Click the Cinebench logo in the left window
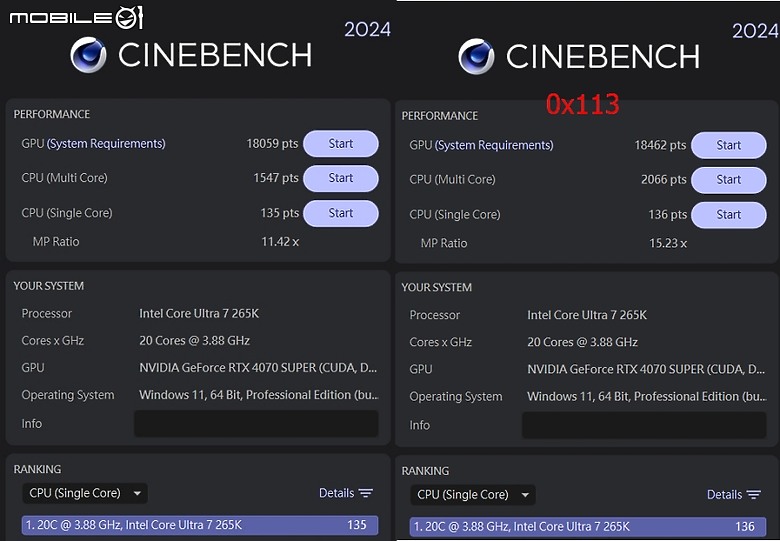The image size is (780, 541). [x=88, y=55]
